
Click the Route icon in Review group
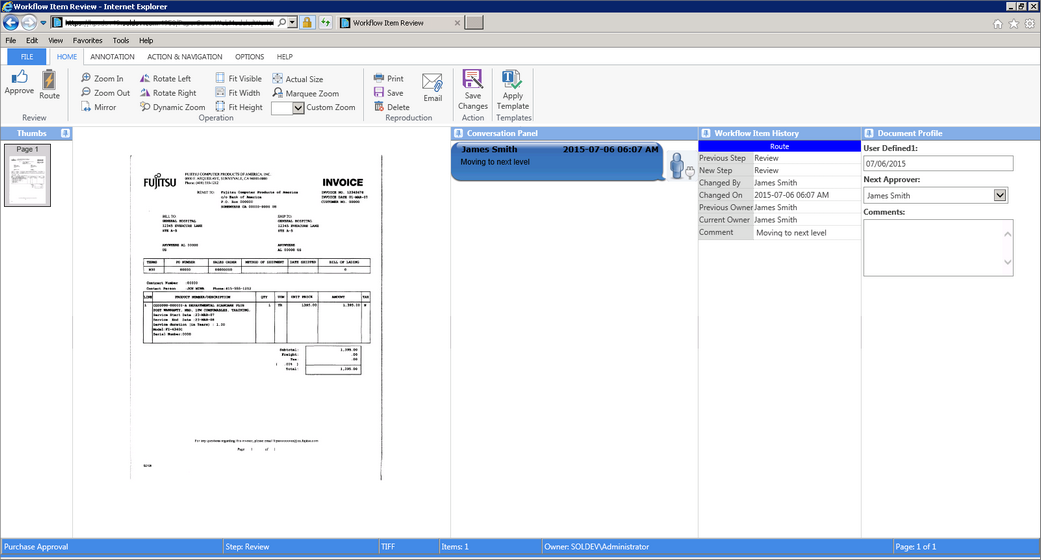(x=49, y=80)
